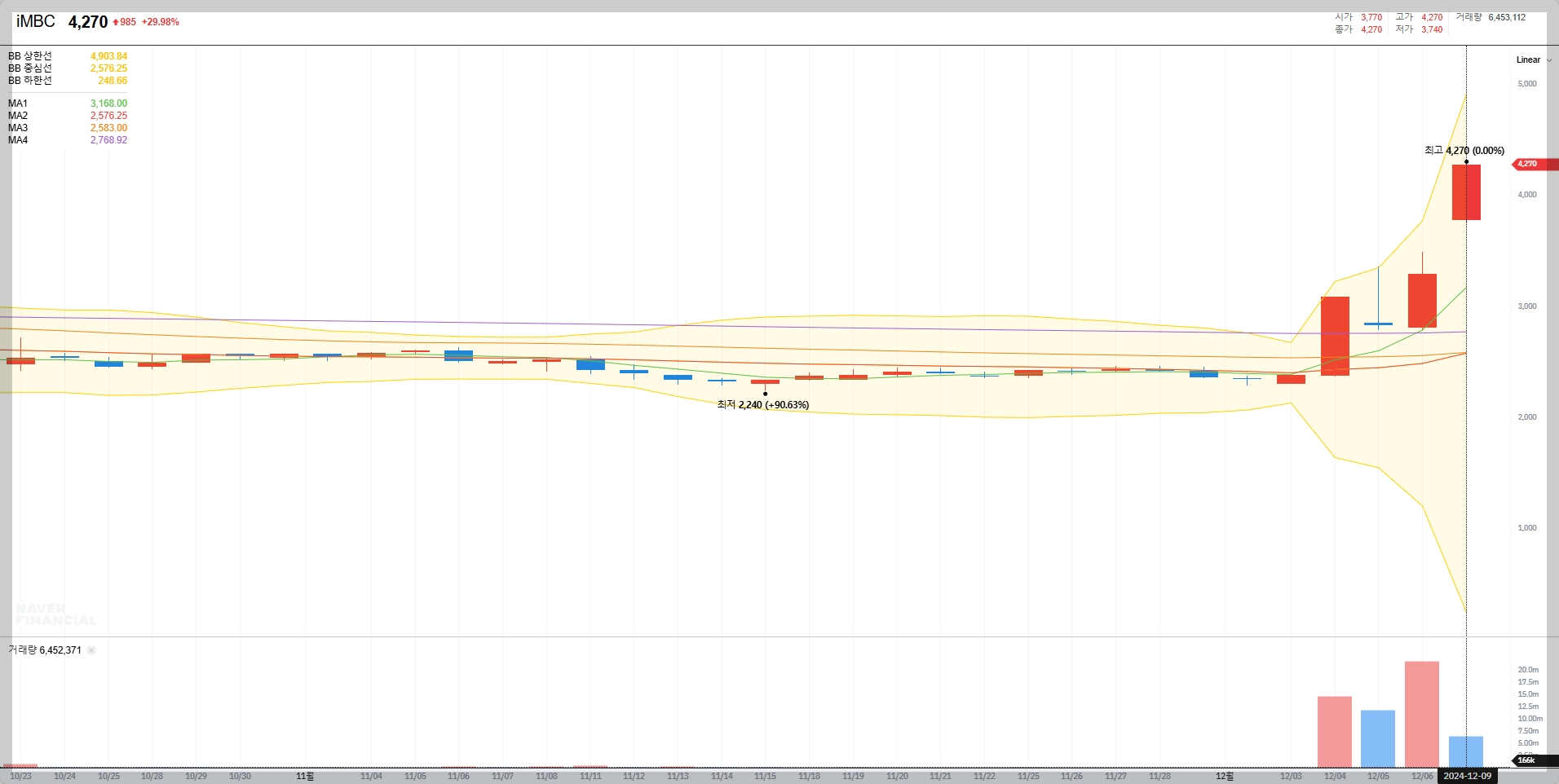Click the 12/06 red candlestick

1422,301
